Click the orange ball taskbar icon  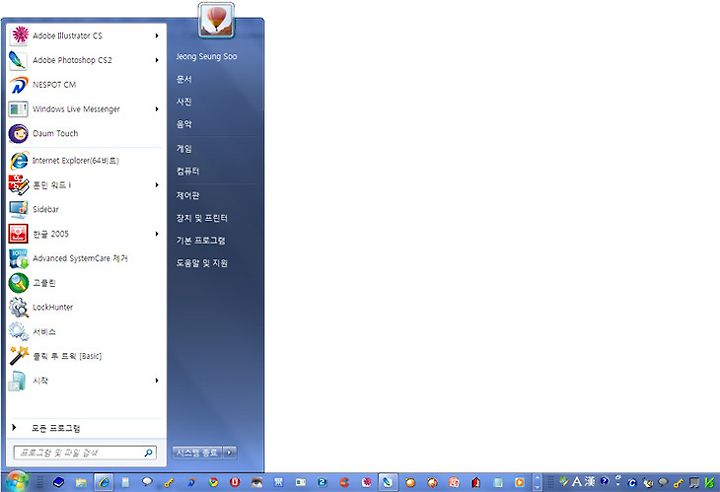coord(410,482)
